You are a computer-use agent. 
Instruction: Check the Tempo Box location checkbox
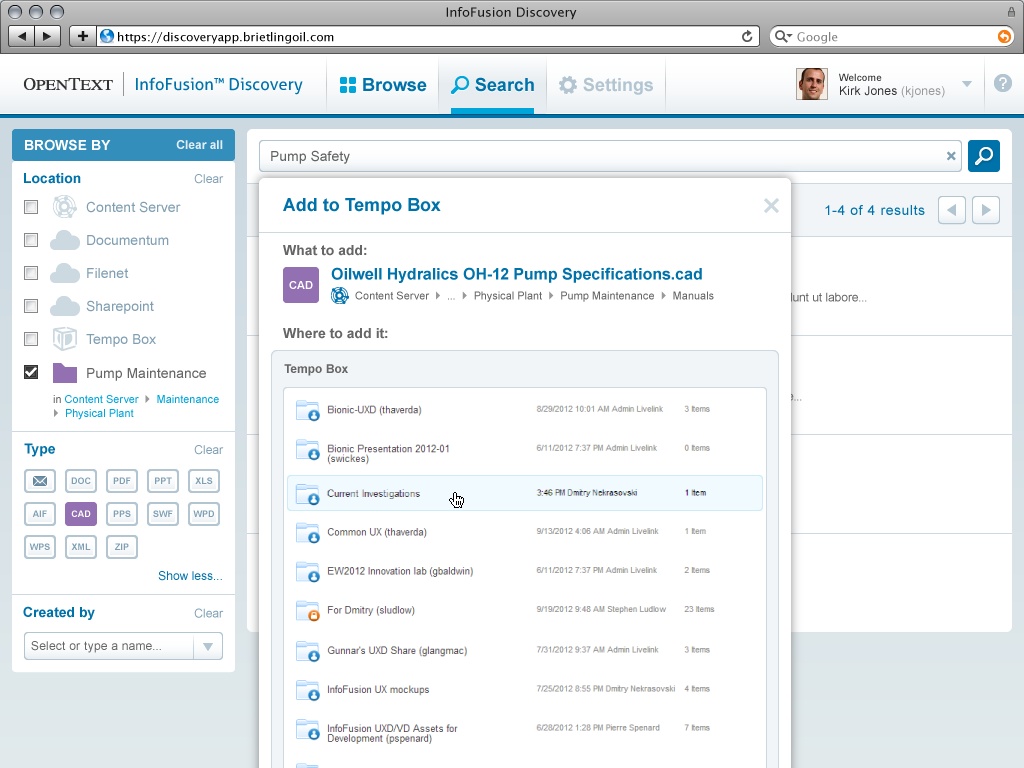pyautogui.click(x=31, y=339)
